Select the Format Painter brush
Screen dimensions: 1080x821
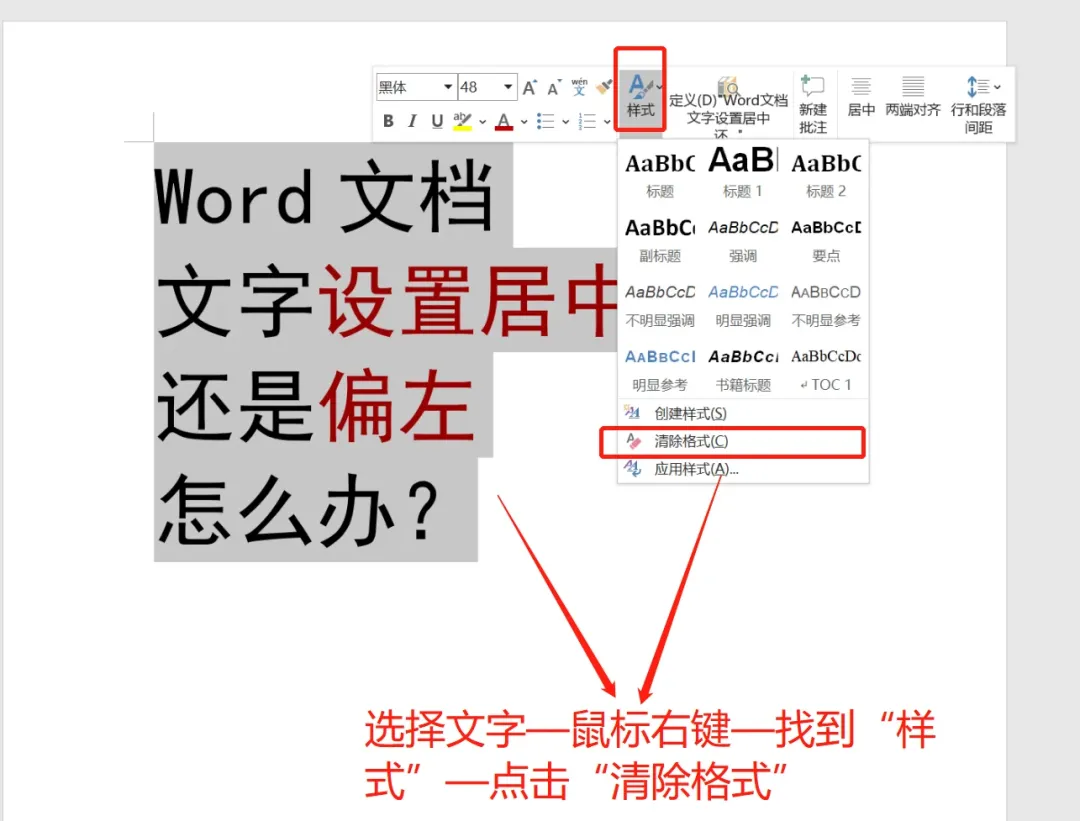click(x=604, y=87)
